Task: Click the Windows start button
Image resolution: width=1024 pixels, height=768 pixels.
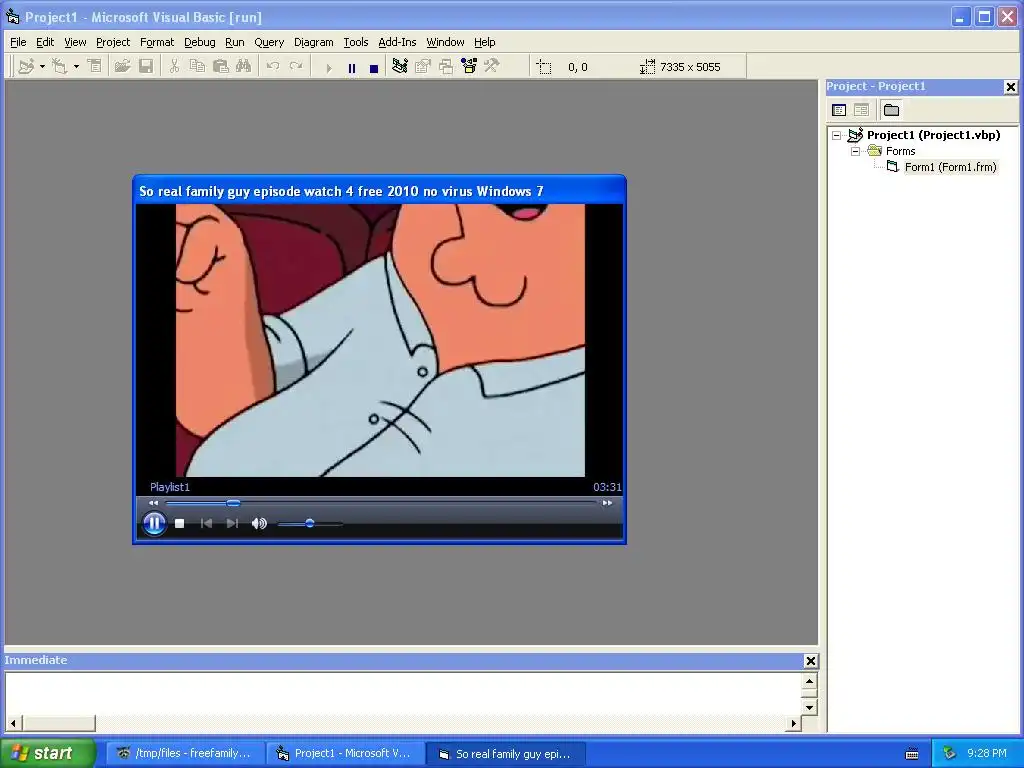Action: [47, 753]
